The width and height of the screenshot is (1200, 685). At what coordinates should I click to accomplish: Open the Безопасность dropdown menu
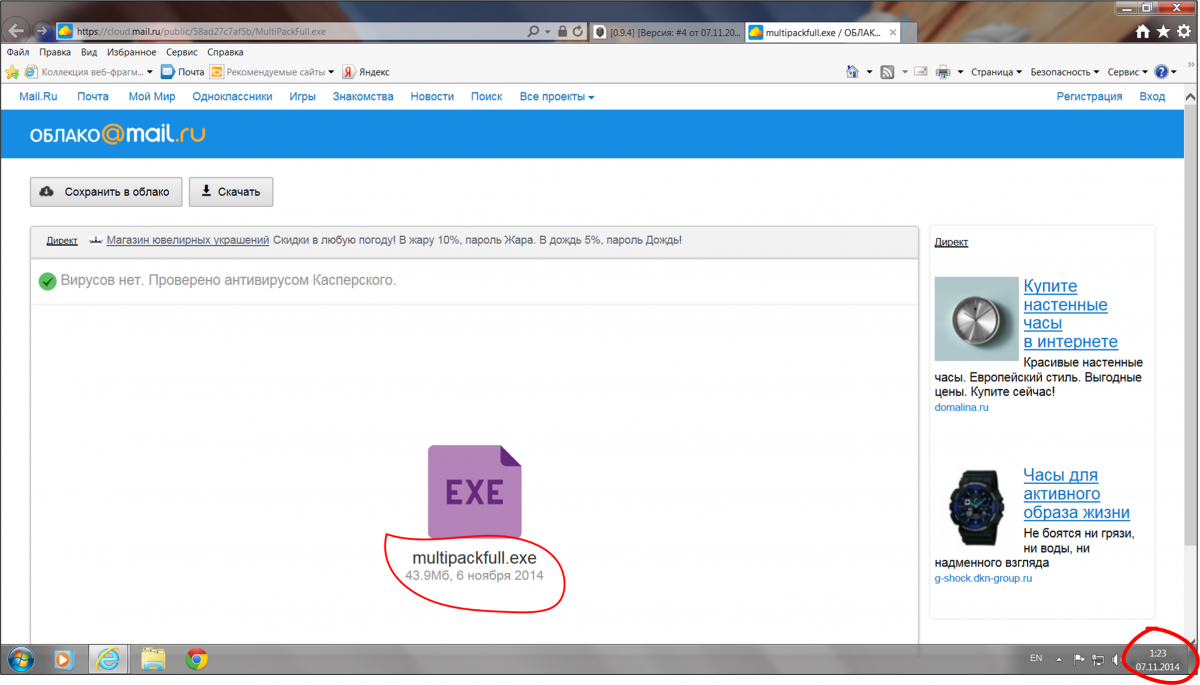(x=1065, y=72)
